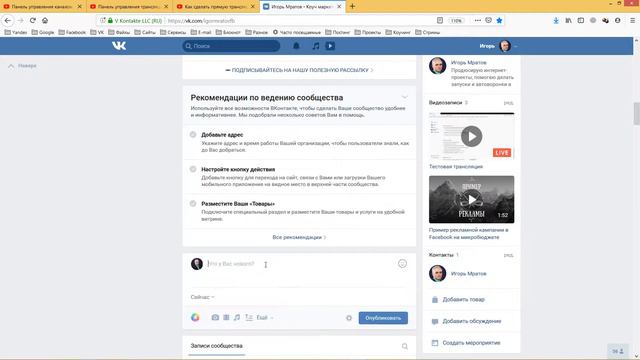The height and width of the screenshot is (360, 640).
Task: Mark 'Настройте кнопку действия' recommendation circle
Action: pos(193,169)
